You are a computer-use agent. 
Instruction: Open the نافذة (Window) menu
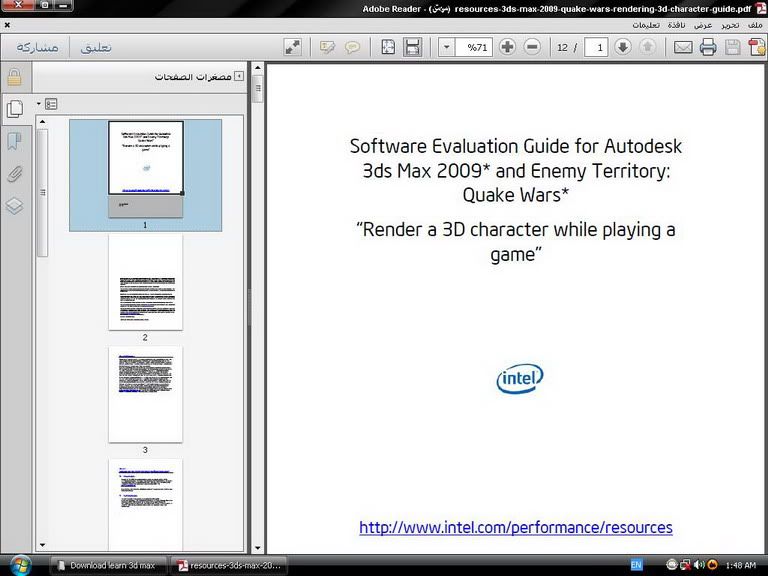pos(676,25)
